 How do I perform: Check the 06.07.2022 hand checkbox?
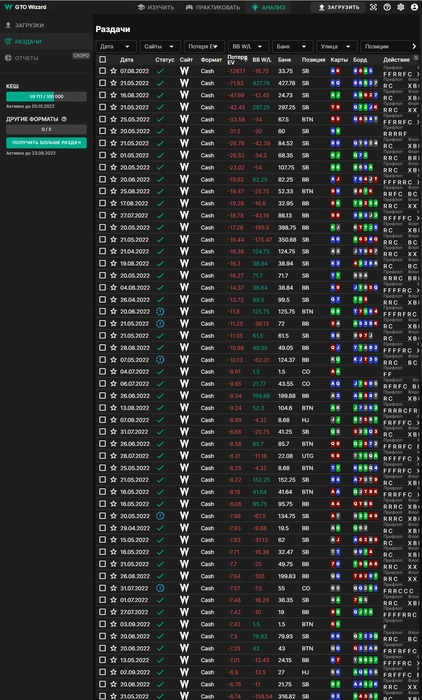point(103,383)
